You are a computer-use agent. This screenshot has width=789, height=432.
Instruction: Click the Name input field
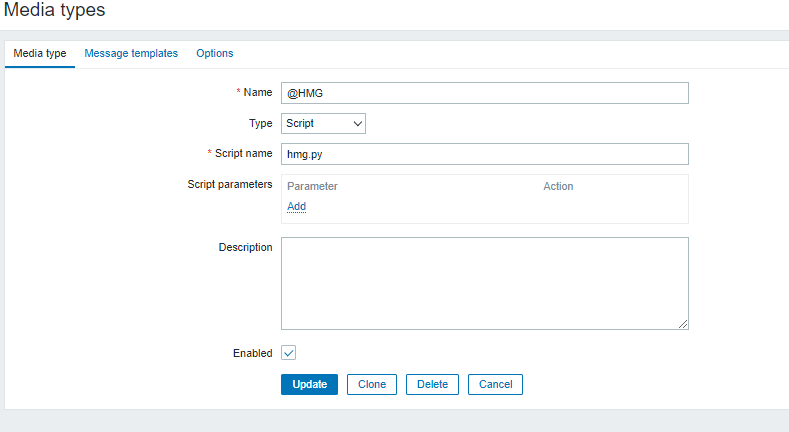click(x=484, y=93)
